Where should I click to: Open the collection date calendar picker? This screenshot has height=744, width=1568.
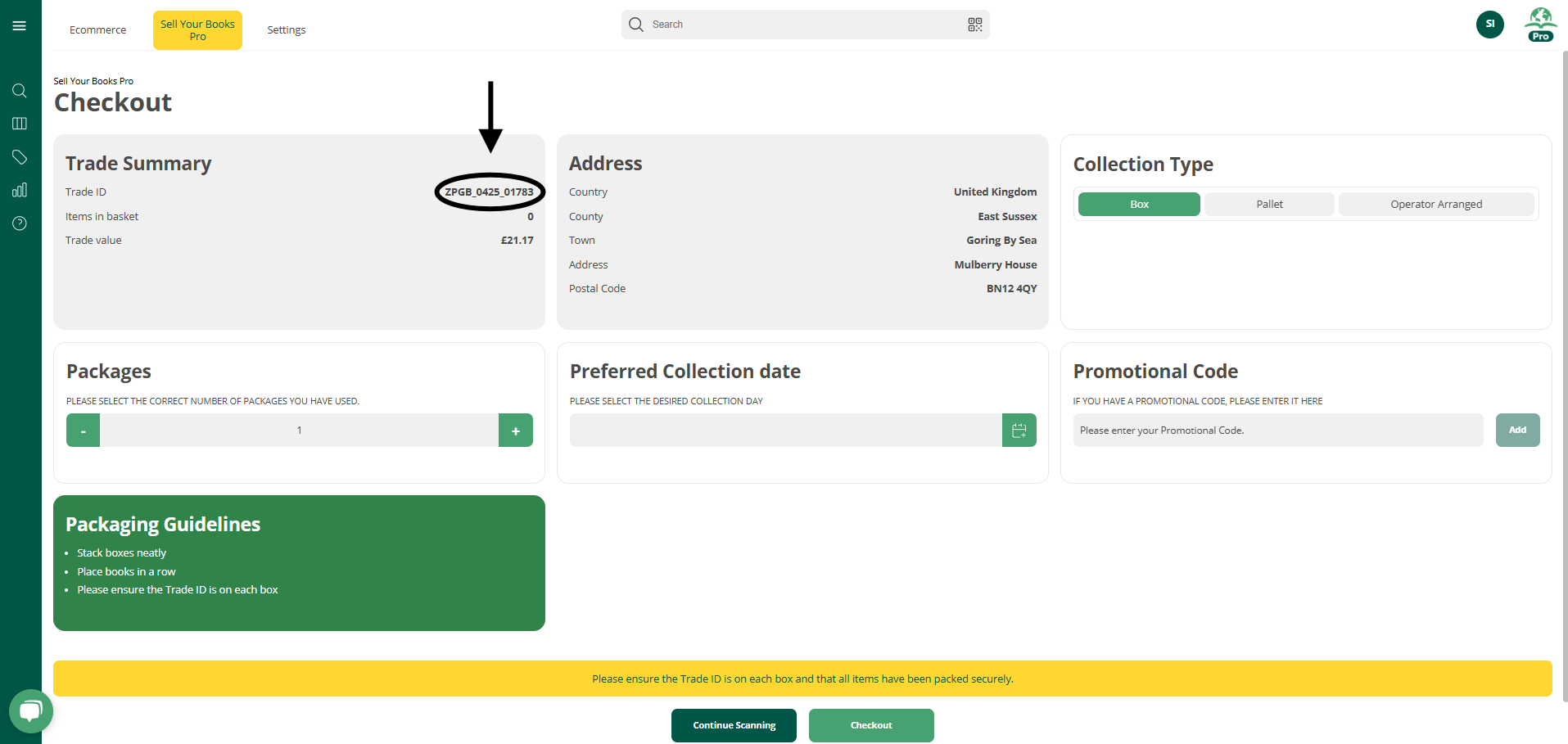1019,431
